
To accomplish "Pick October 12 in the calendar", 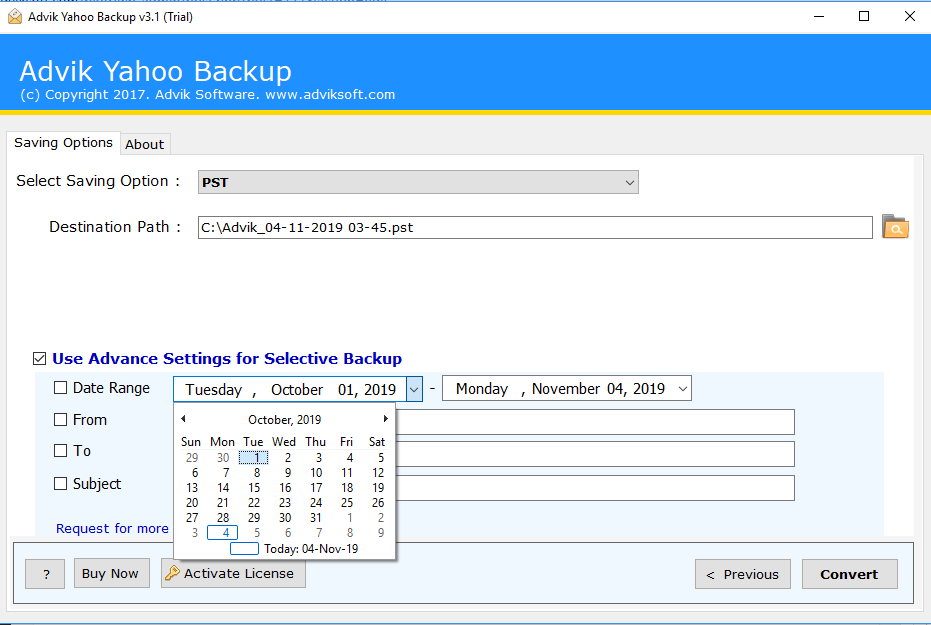I will (x=378, y=473).
